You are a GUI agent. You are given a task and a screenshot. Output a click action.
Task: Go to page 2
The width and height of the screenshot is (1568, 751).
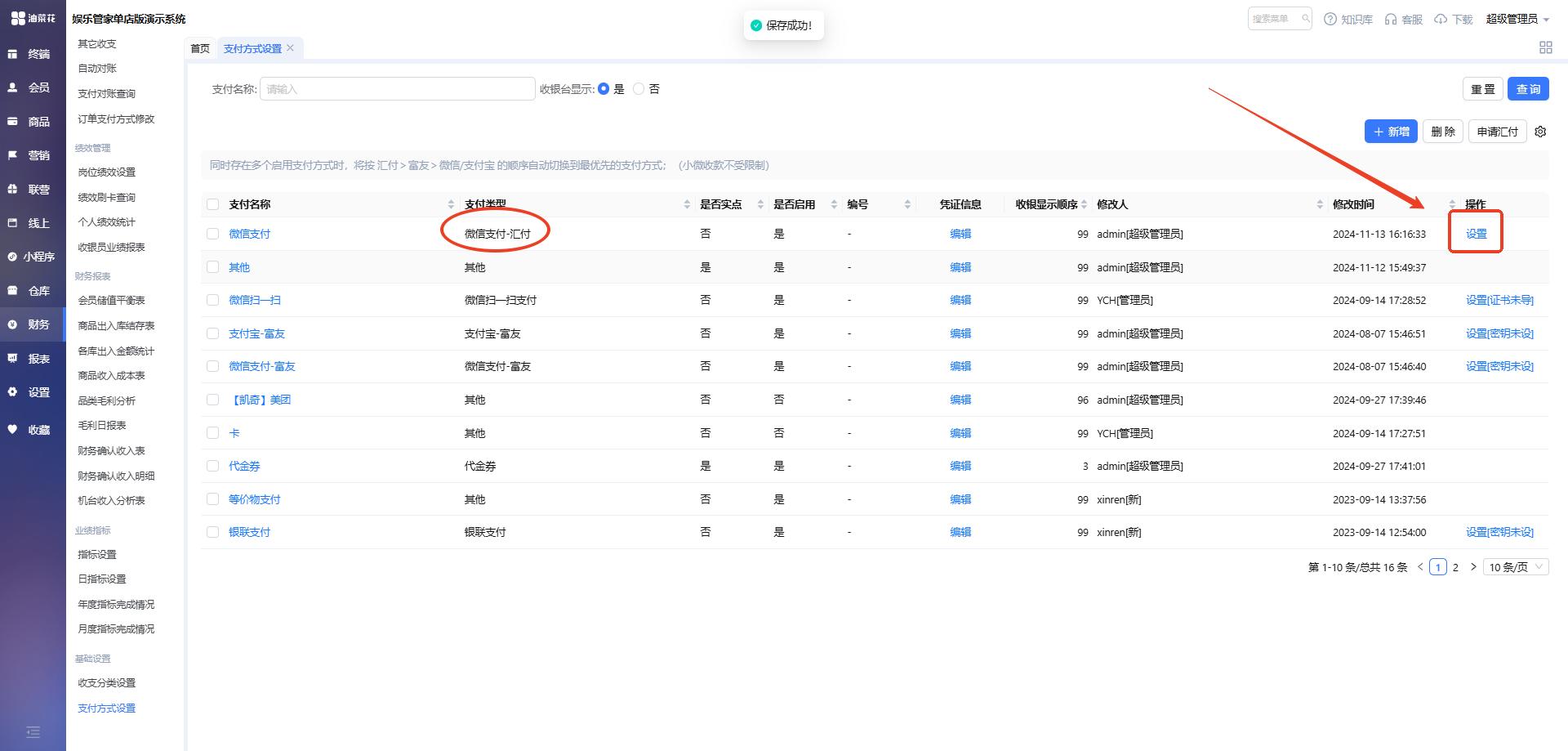1455,567
